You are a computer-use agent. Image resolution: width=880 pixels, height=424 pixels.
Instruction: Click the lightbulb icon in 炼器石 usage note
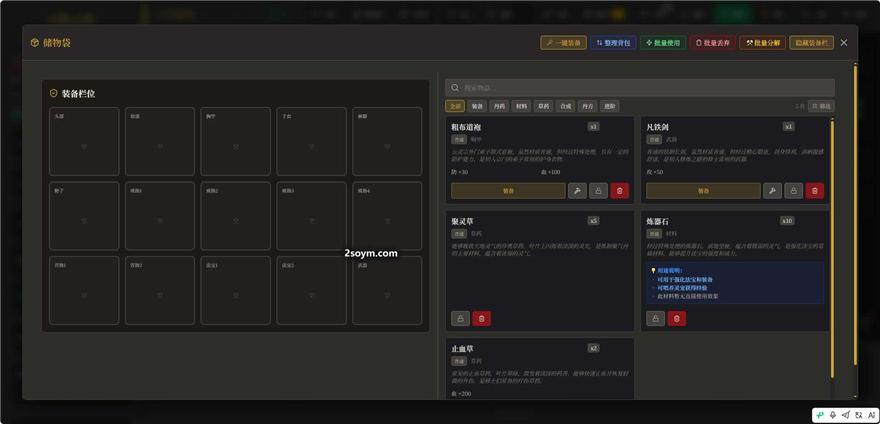coord(653,270)
